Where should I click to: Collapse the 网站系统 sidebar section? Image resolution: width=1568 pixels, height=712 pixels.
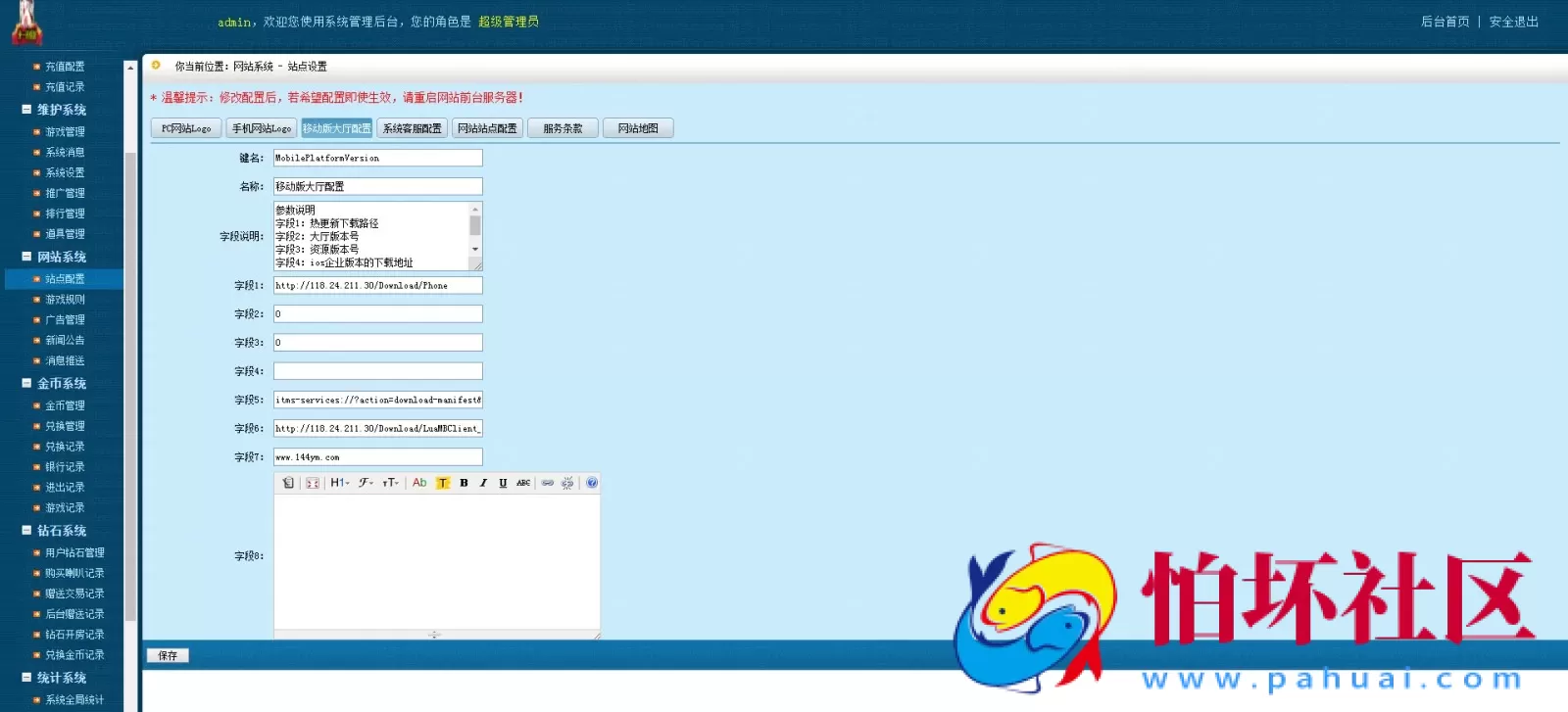(x=26, y=257)
